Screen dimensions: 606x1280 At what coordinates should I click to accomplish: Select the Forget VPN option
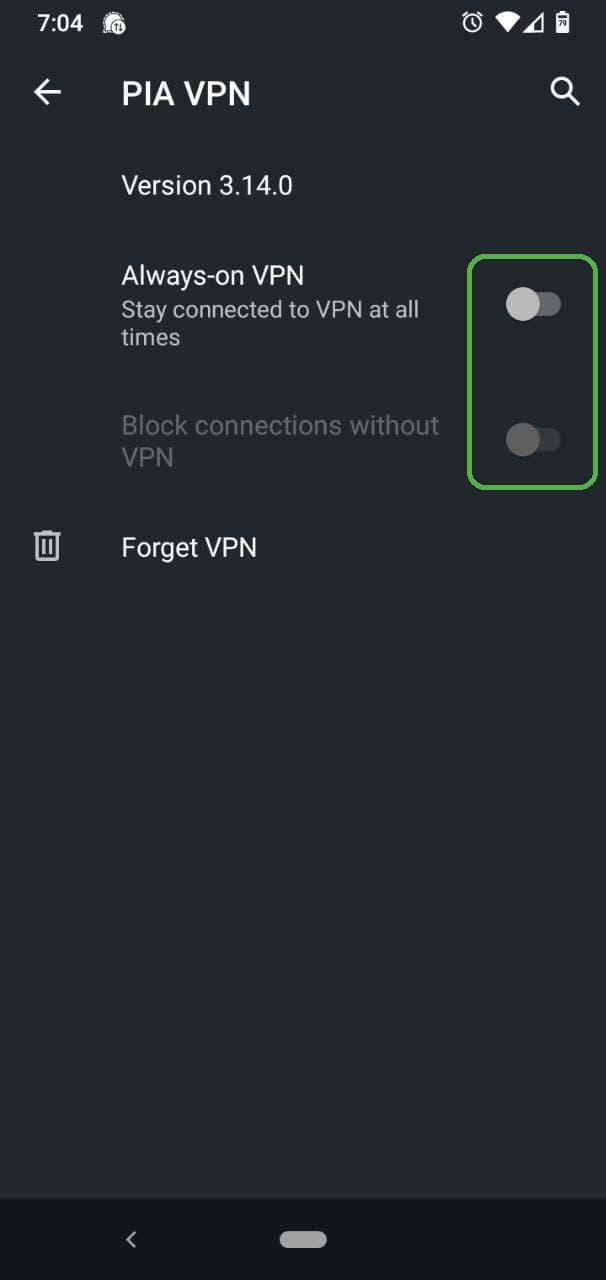[x=189, y=547]
